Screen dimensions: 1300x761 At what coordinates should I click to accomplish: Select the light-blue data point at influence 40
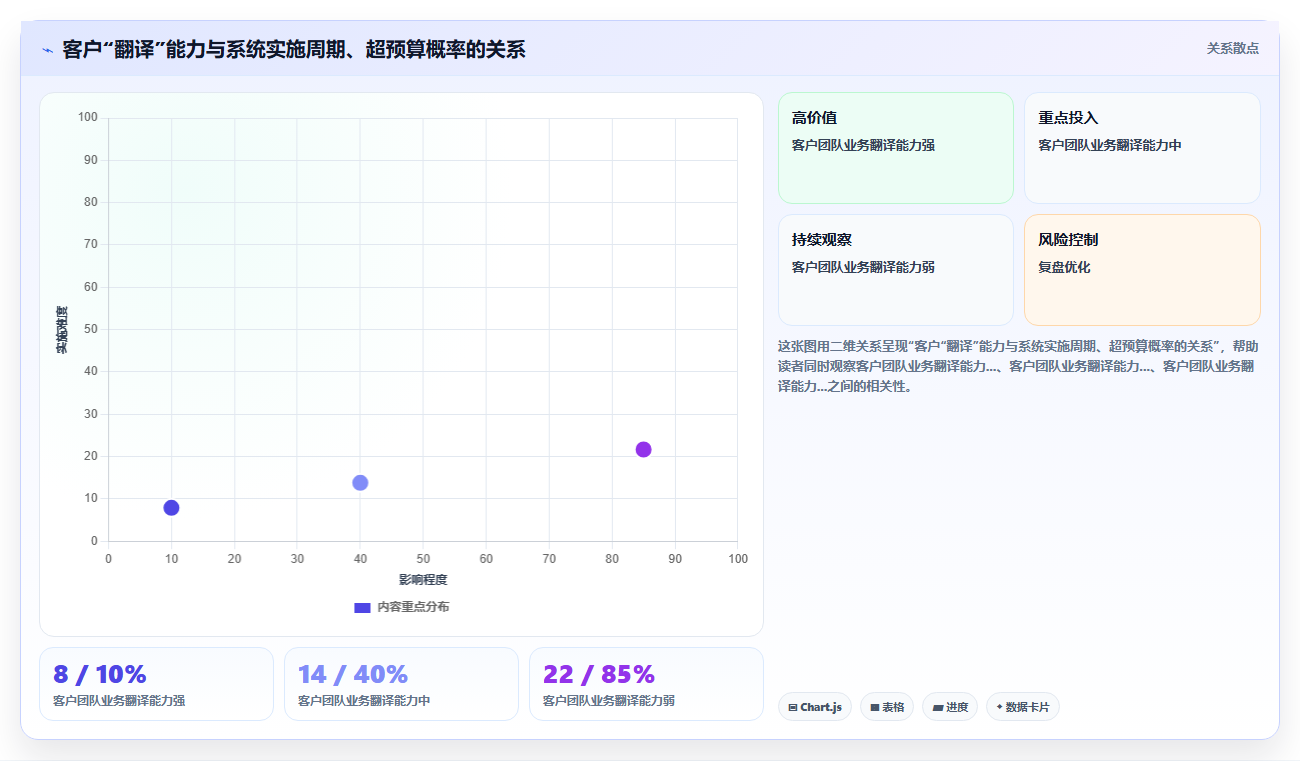tap(360, 482)
